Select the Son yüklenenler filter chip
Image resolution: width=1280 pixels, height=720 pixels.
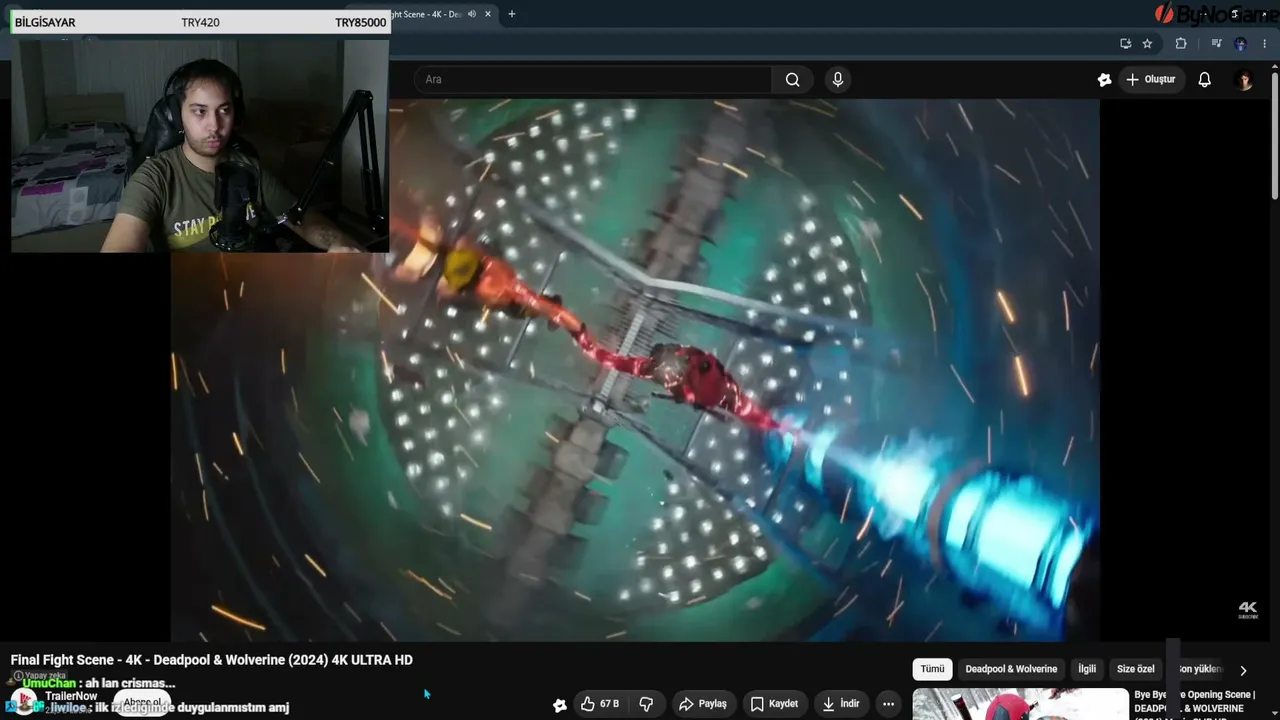(x=1198, y=669)
